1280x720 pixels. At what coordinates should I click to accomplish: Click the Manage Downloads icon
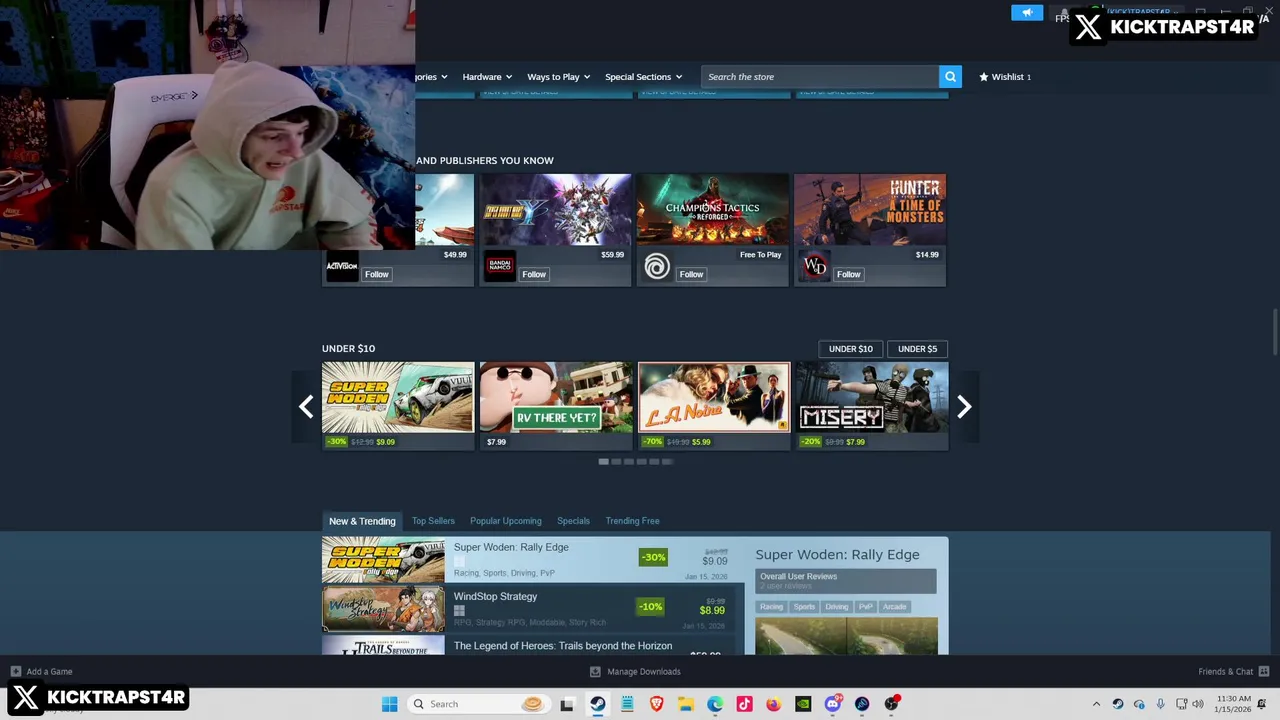(x=595, y=672)
